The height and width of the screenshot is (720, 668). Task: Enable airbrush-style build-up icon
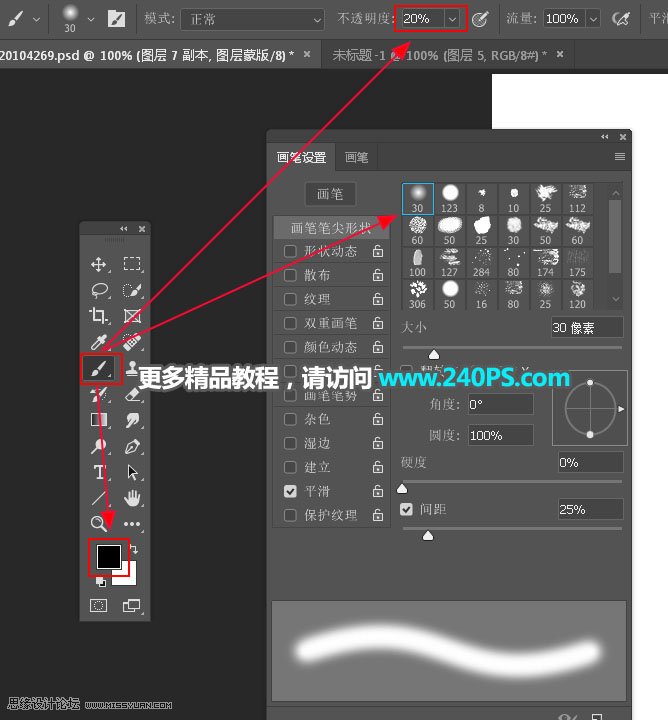[620, 19]
